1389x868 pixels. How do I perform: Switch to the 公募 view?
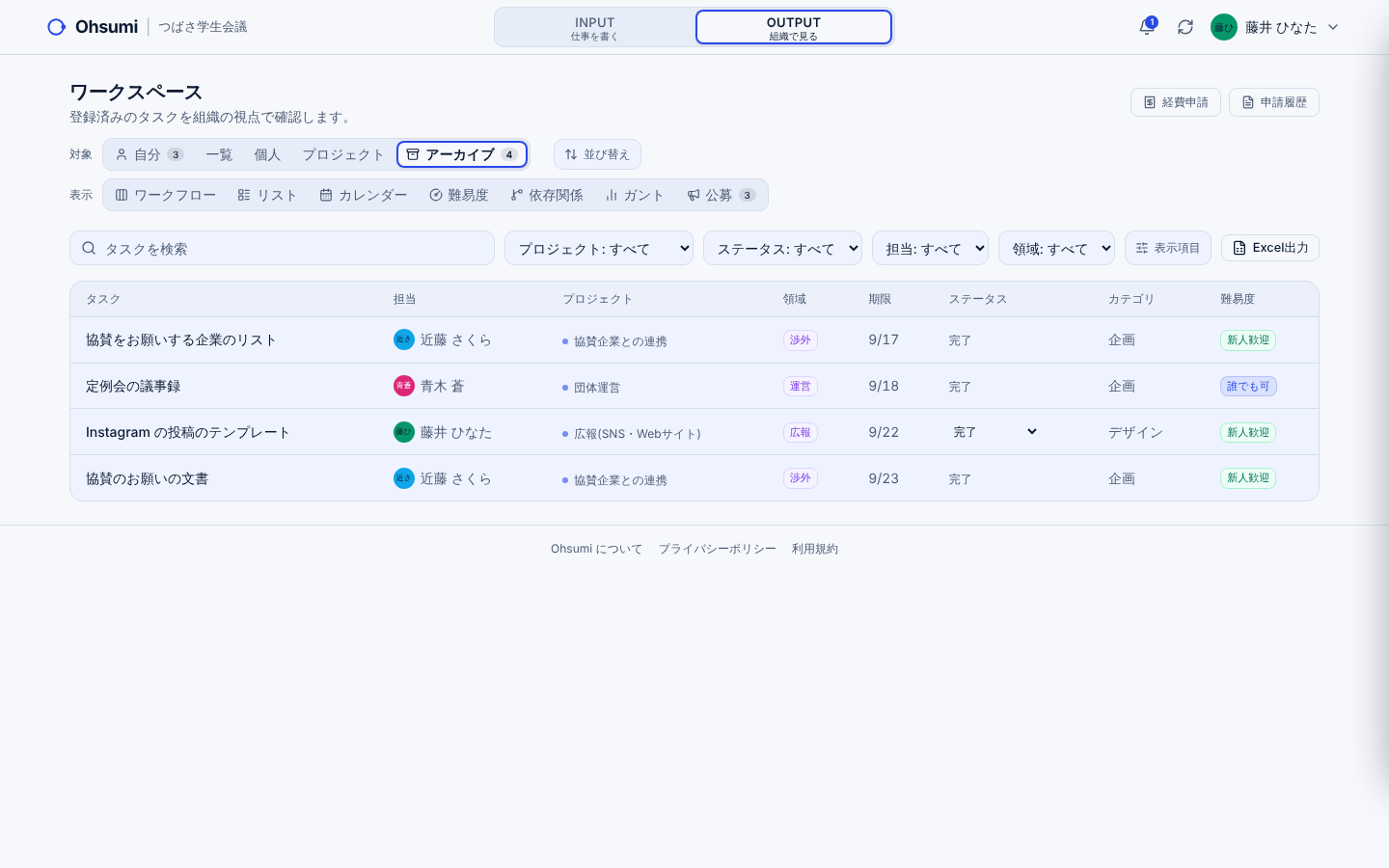point(722,195)
